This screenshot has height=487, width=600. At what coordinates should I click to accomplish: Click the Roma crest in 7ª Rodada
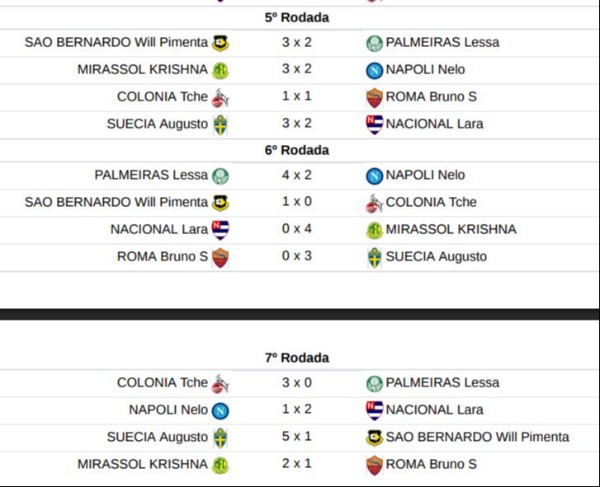(374, 464)
